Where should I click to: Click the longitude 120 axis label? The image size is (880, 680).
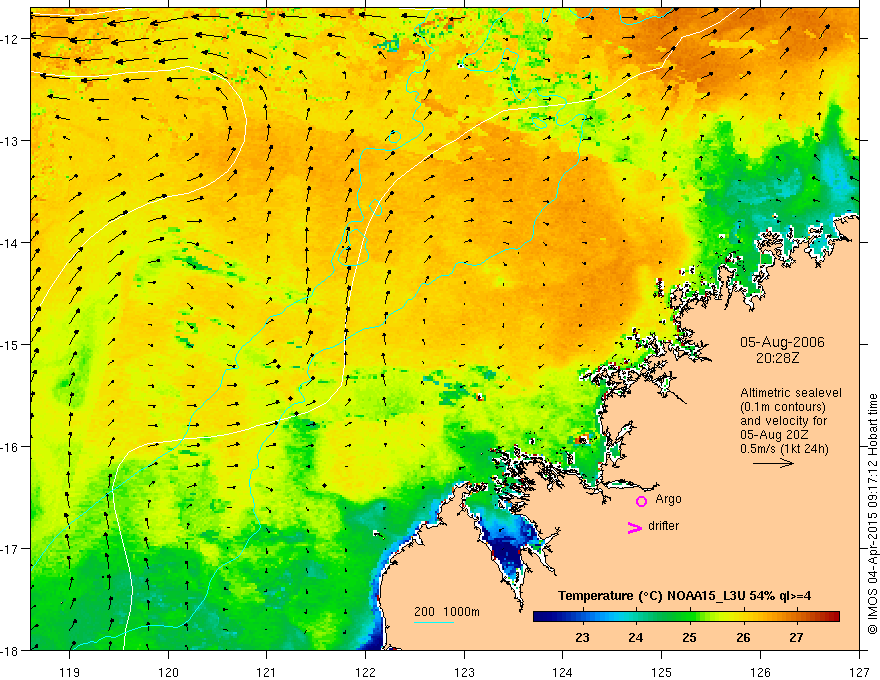168,672
